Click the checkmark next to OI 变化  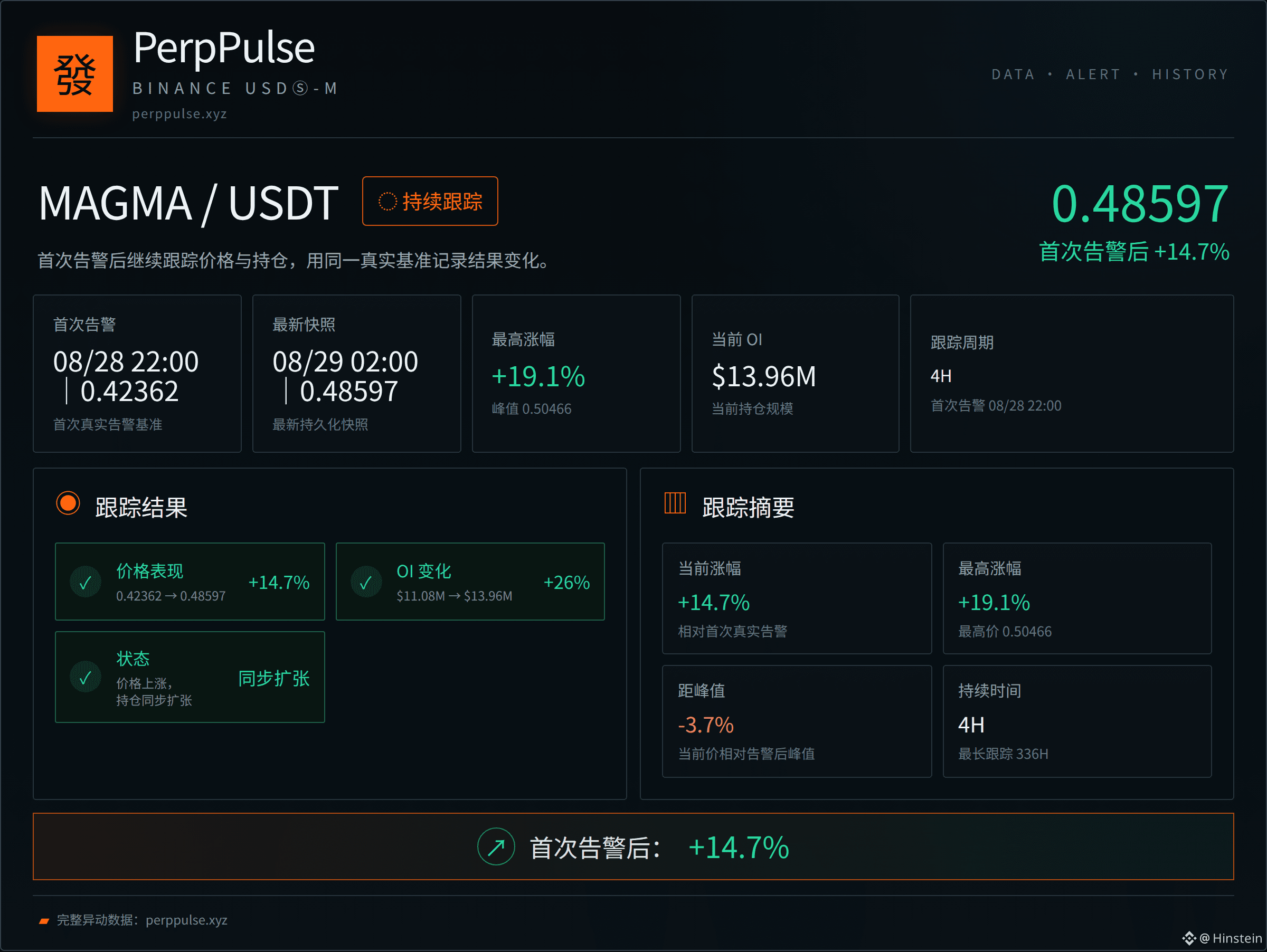coord(366,582)
